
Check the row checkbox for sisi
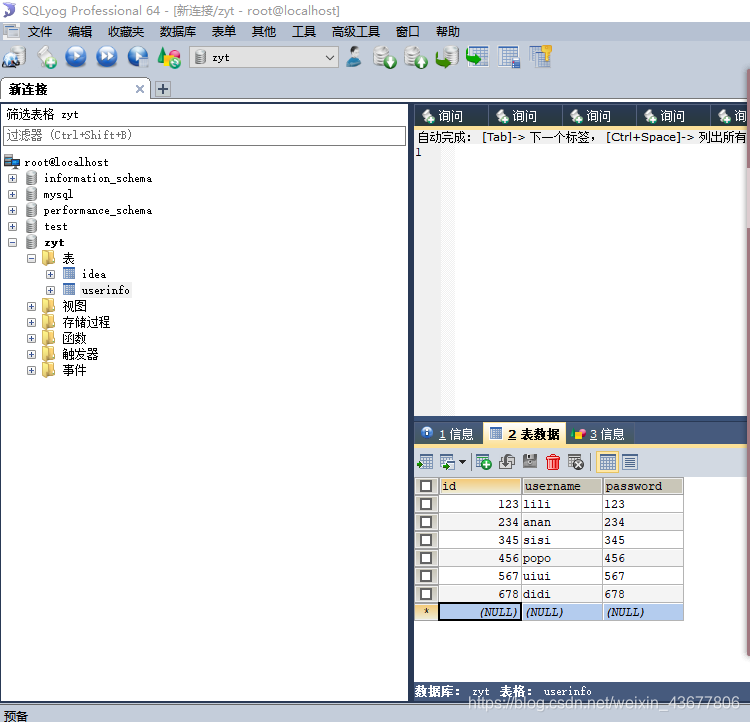click(x=426, y=540)
